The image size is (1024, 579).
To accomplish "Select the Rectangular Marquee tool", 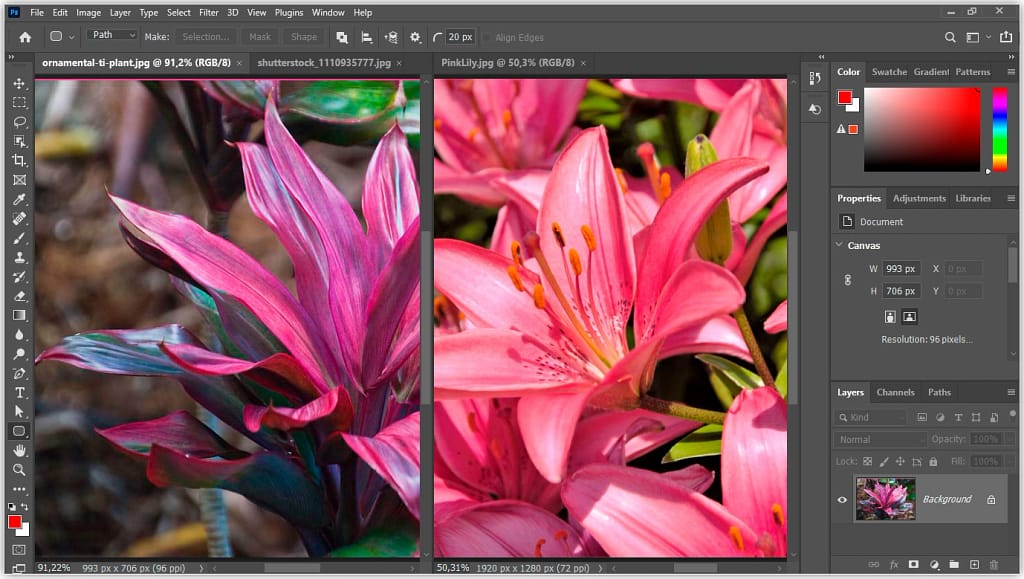I will click(19, 102).
